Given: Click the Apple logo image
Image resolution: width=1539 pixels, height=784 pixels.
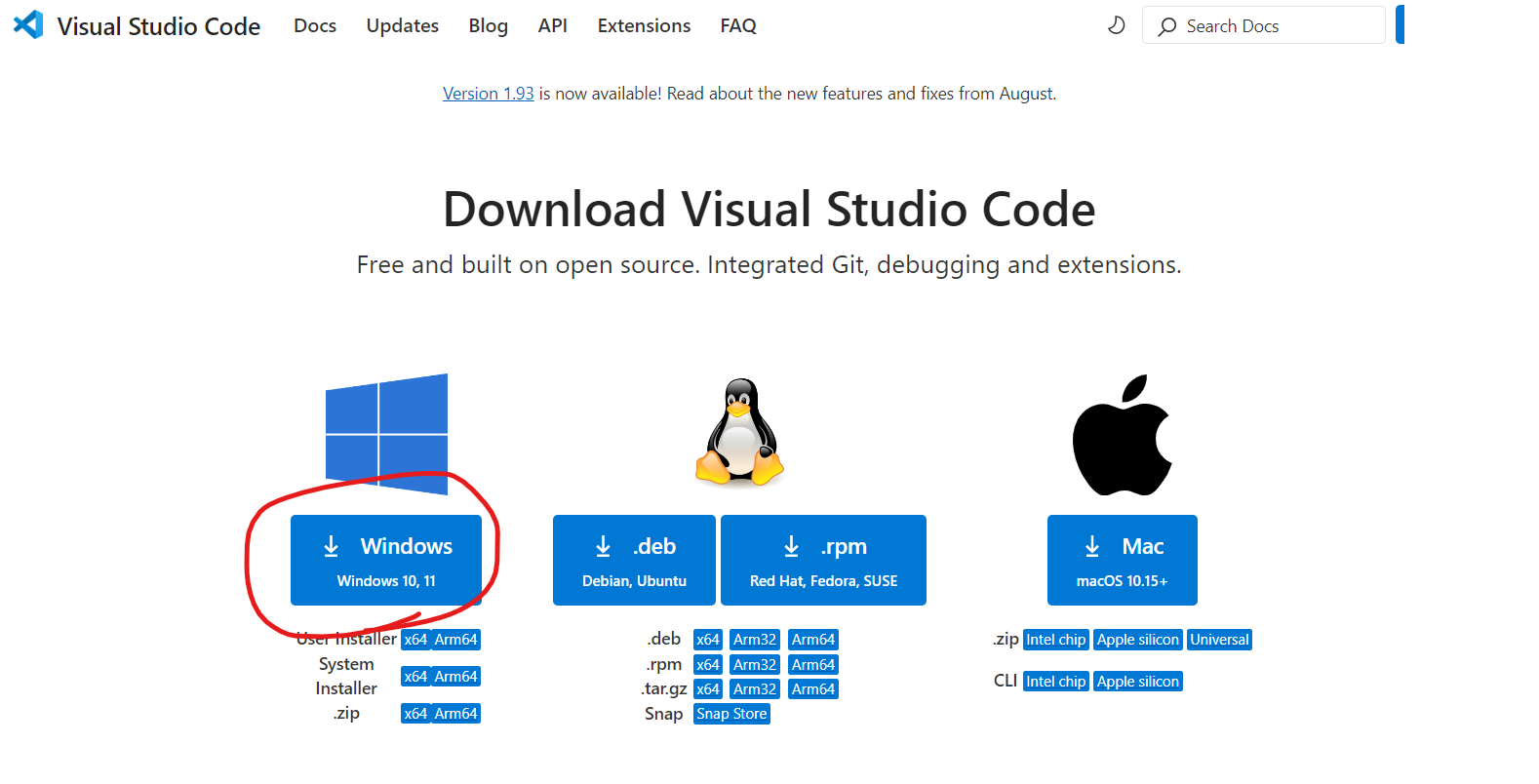Looking at the screenshot, I should (1123, 435).
